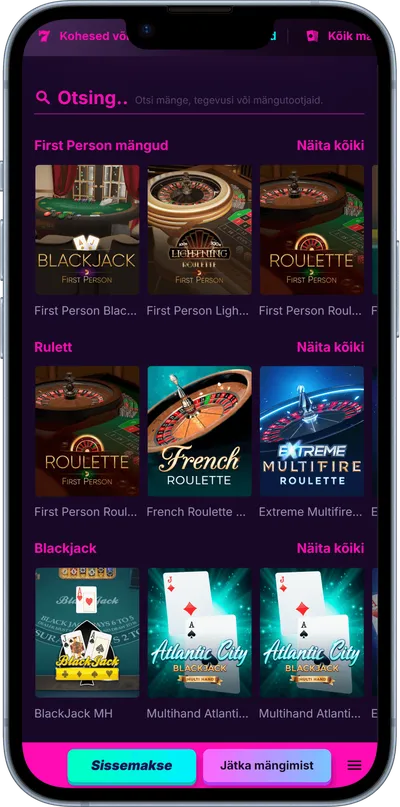The height and width of the screenshot is (807, 400).
Task: Focus the Otsing search field
Action: (x=199, y=98)
